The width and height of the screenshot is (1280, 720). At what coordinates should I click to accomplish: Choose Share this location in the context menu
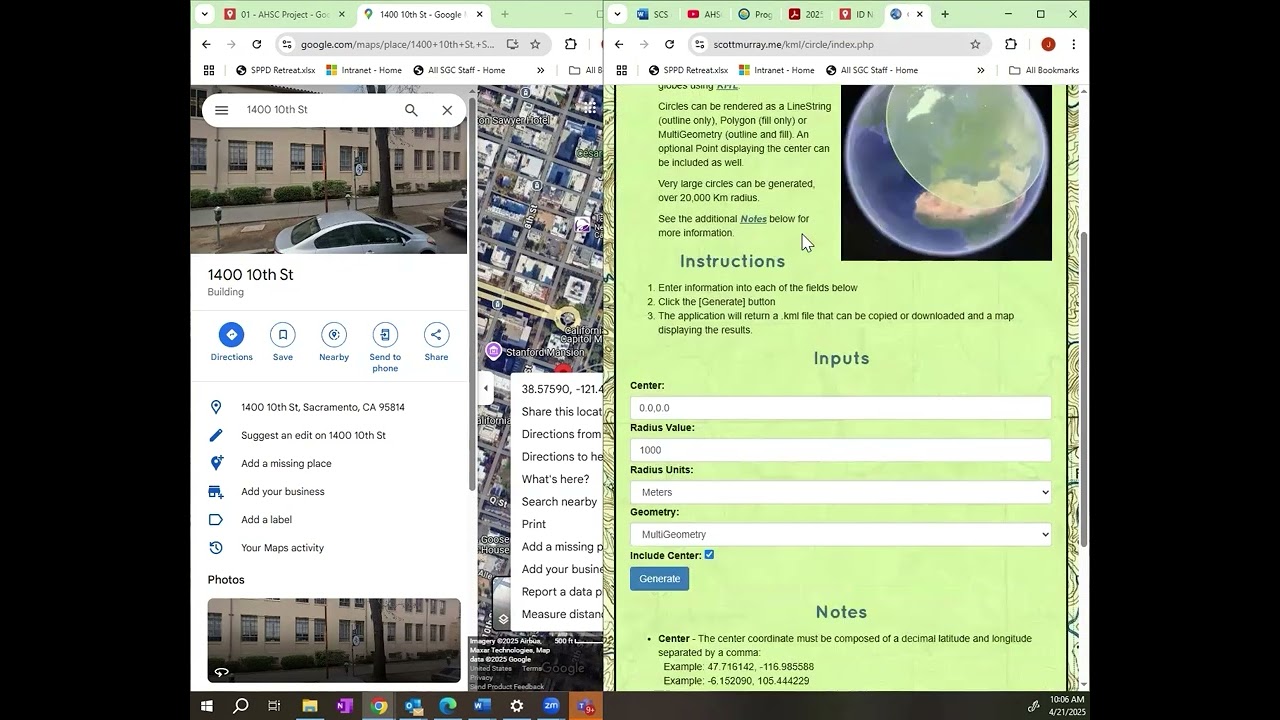point(562,411)
